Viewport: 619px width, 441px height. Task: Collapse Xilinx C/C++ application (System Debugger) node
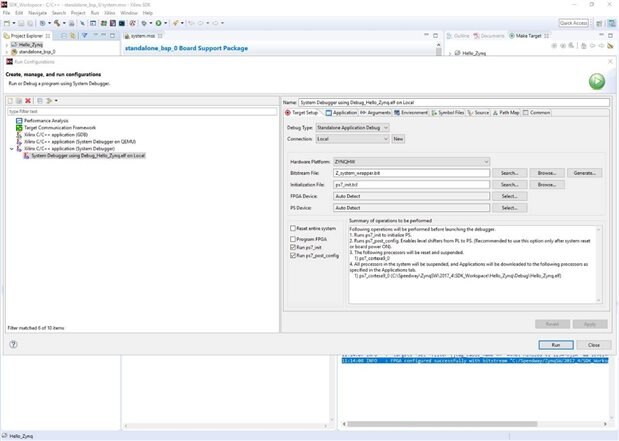point(12,149)
